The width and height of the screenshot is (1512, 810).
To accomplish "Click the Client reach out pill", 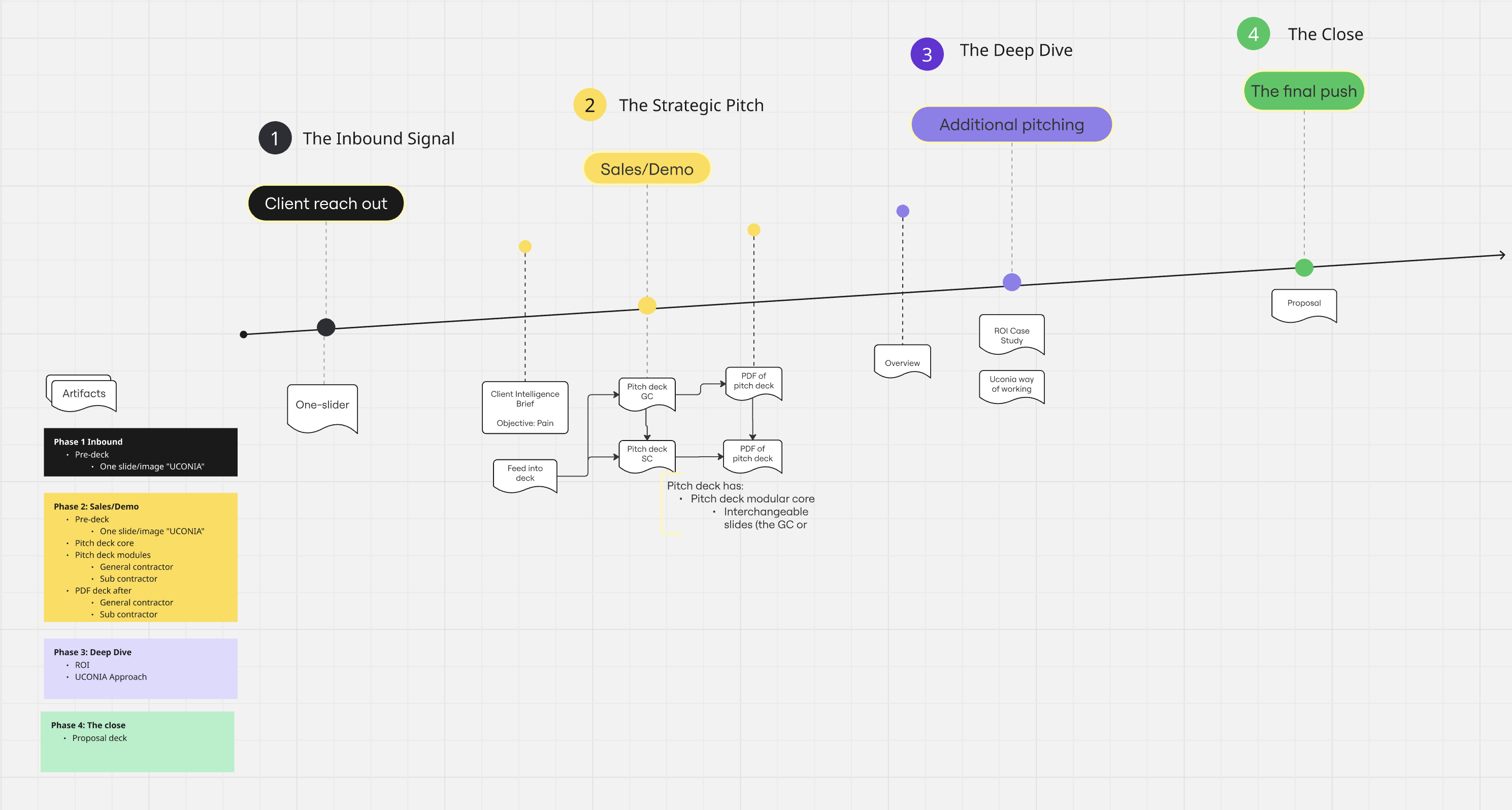I will pyautogui.click(x=326, y=204).
